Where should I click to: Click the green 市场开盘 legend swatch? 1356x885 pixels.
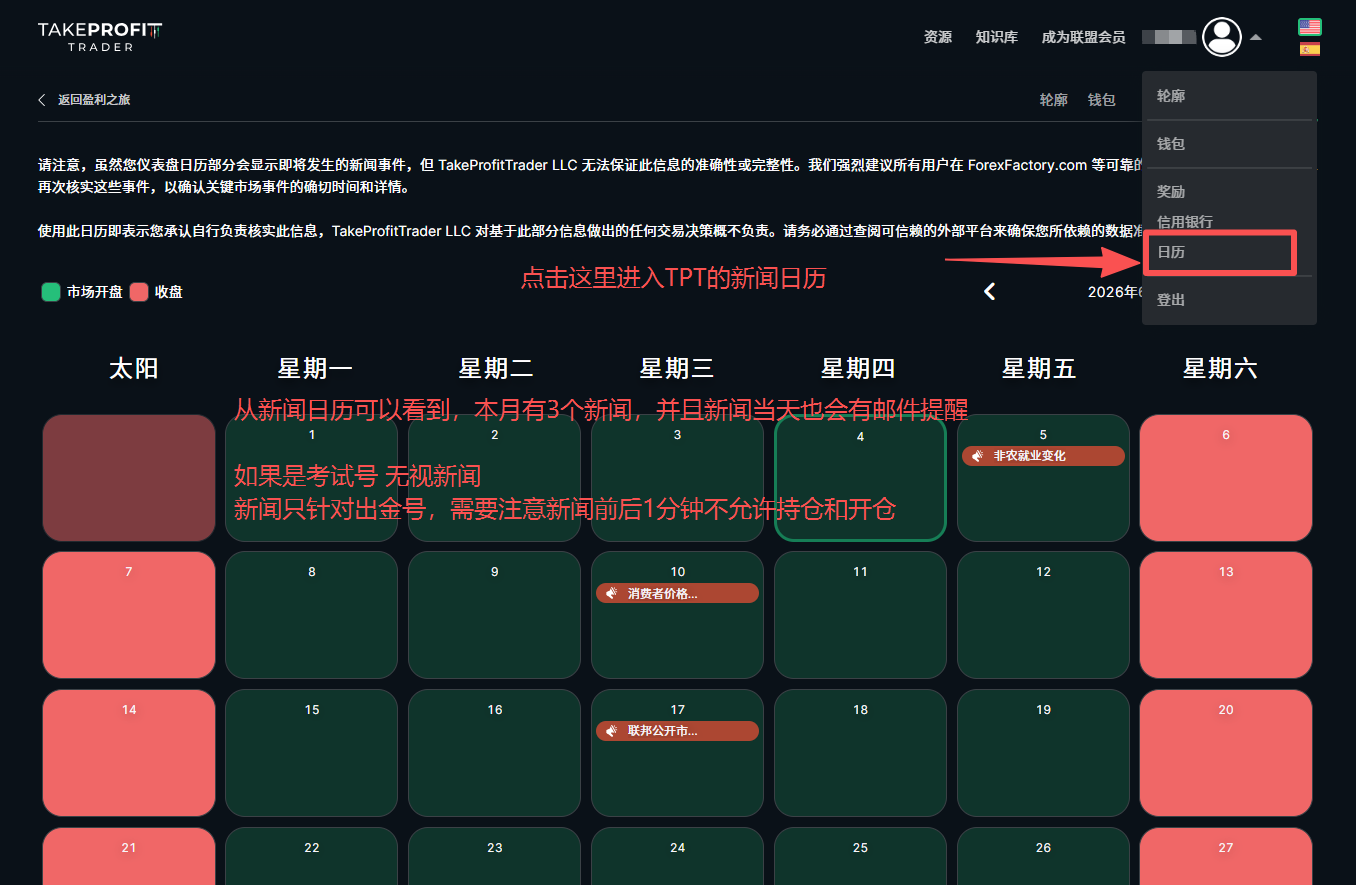click(x=51, y=292)
